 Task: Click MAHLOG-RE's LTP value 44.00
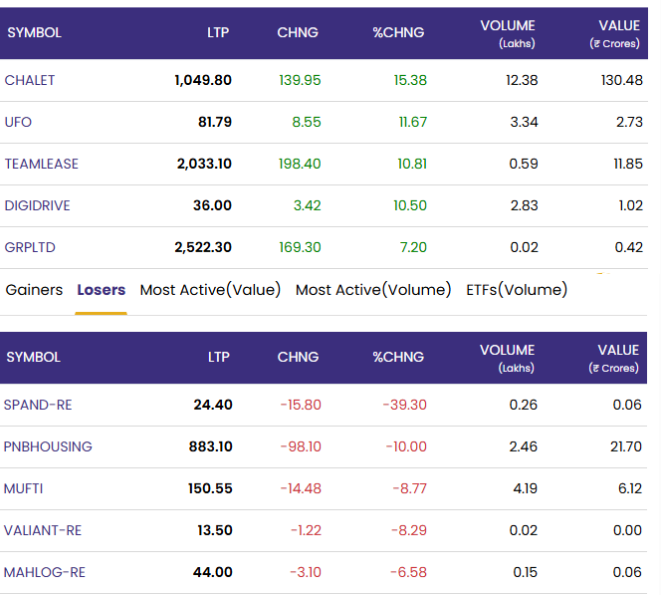(213, 573)
